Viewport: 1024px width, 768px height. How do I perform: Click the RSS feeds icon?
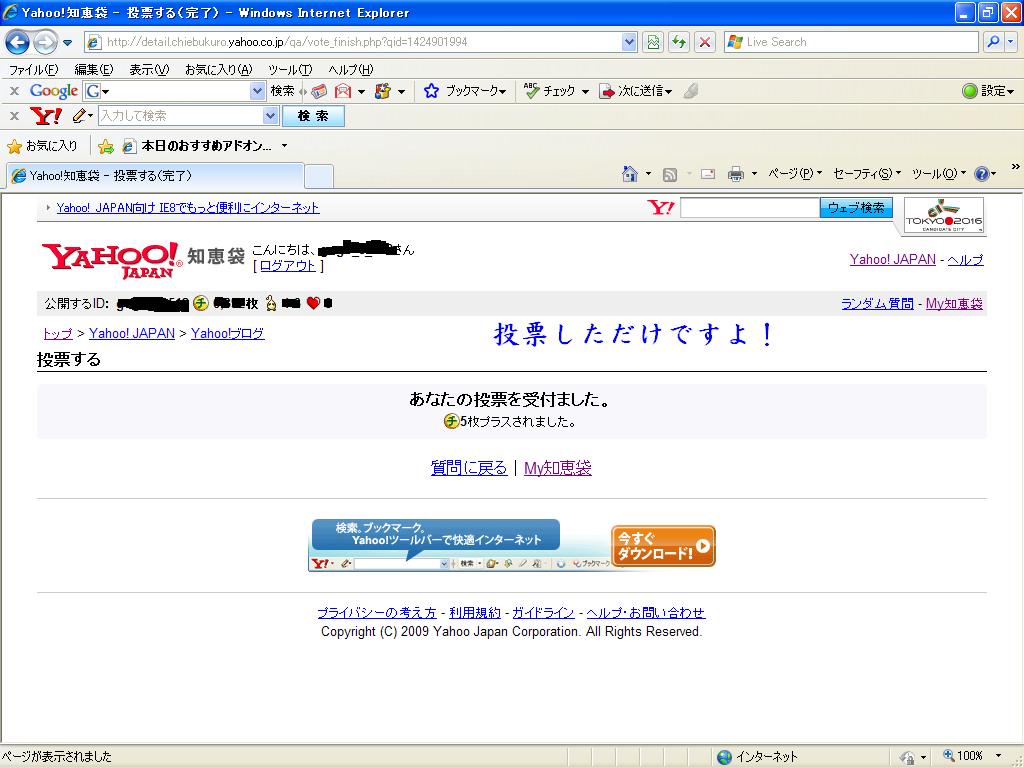click(x=669, y=174)
